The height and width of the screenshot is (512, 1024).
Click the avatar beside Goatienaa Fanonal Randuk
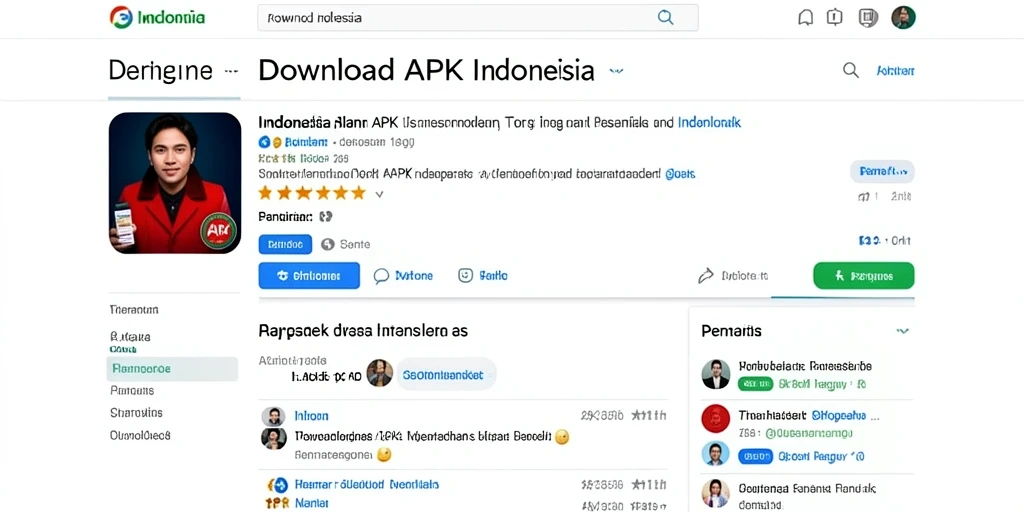coord(715,495)
